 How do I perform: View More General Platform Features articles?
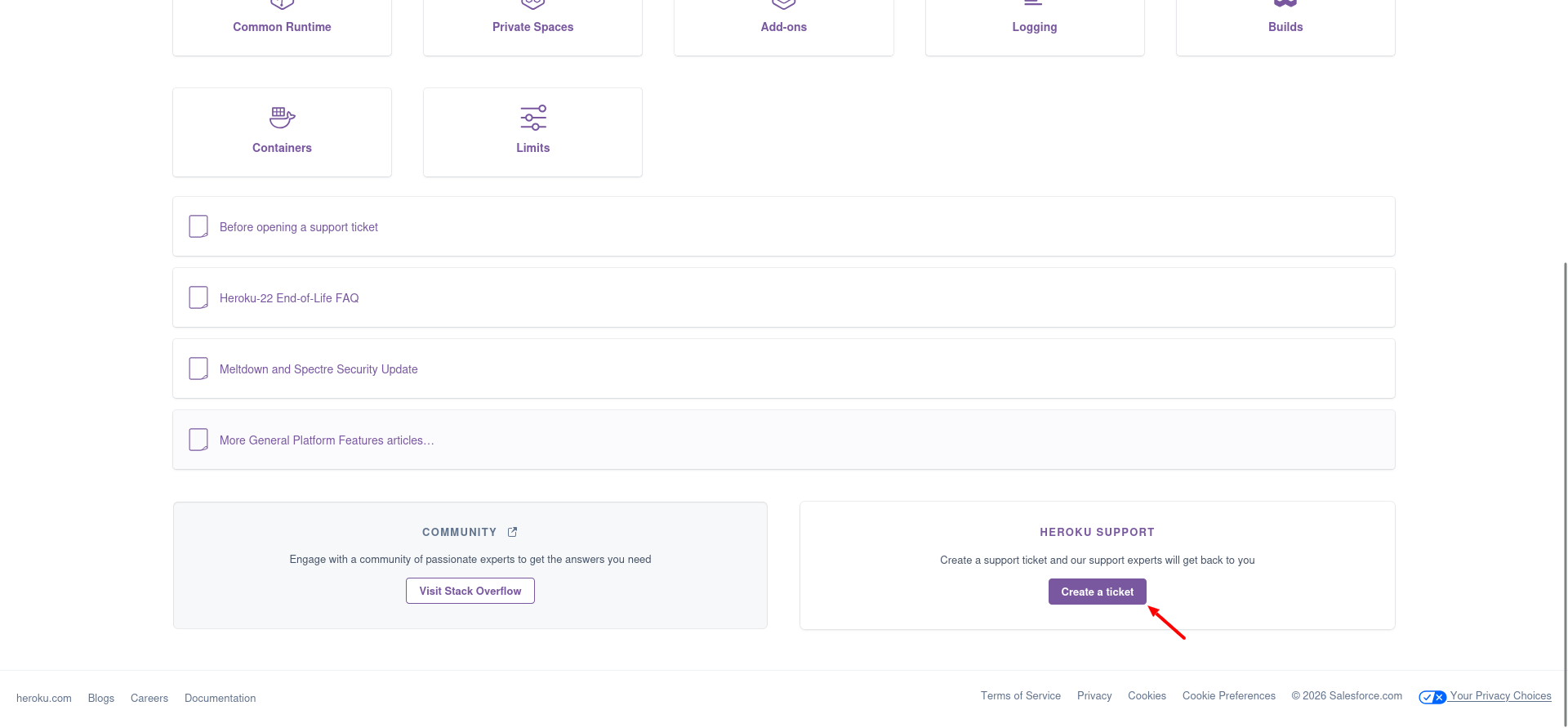point(784,440)
